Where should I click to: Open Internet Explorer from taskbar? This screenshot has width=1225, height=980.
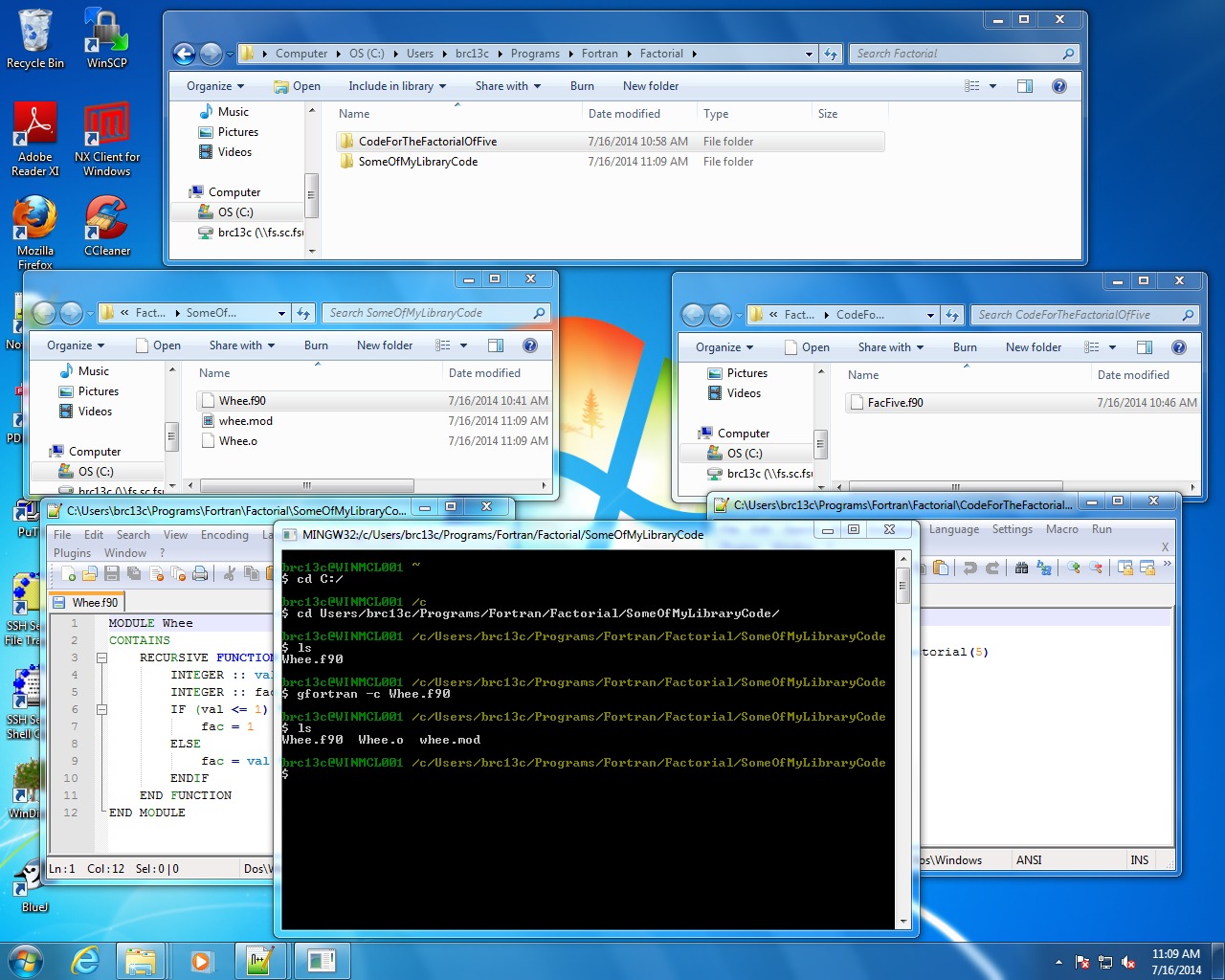[85, 961]
